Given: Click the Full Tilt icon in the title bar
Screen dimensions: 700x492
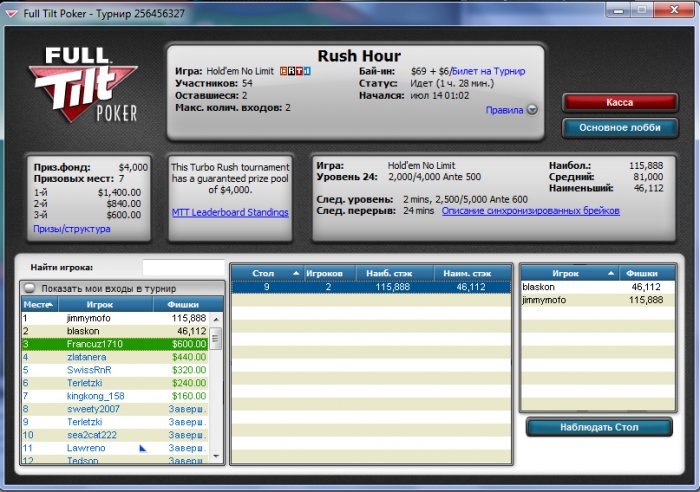Looking at the screenshot, I should pyautogui.click(x=11, y=13).
